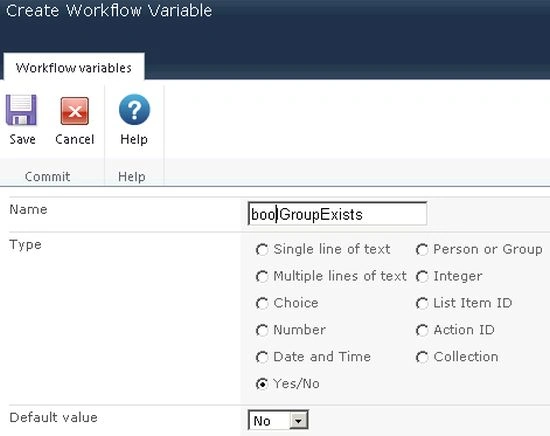550x436 pixels.
Task: Click the Save floppy disk icon
Action: (21, 110)
